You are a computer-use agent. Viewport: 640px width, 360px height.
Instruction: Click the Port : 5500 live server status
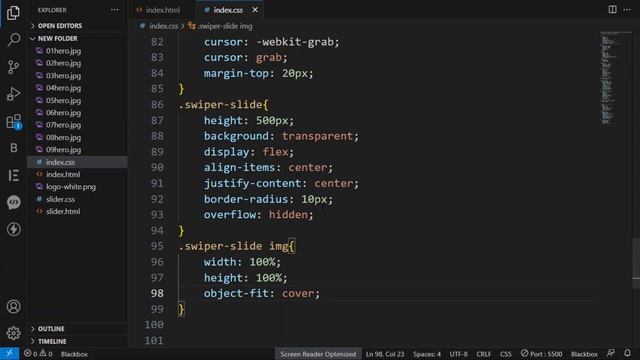pyautogui.click(x=541, y=354)
